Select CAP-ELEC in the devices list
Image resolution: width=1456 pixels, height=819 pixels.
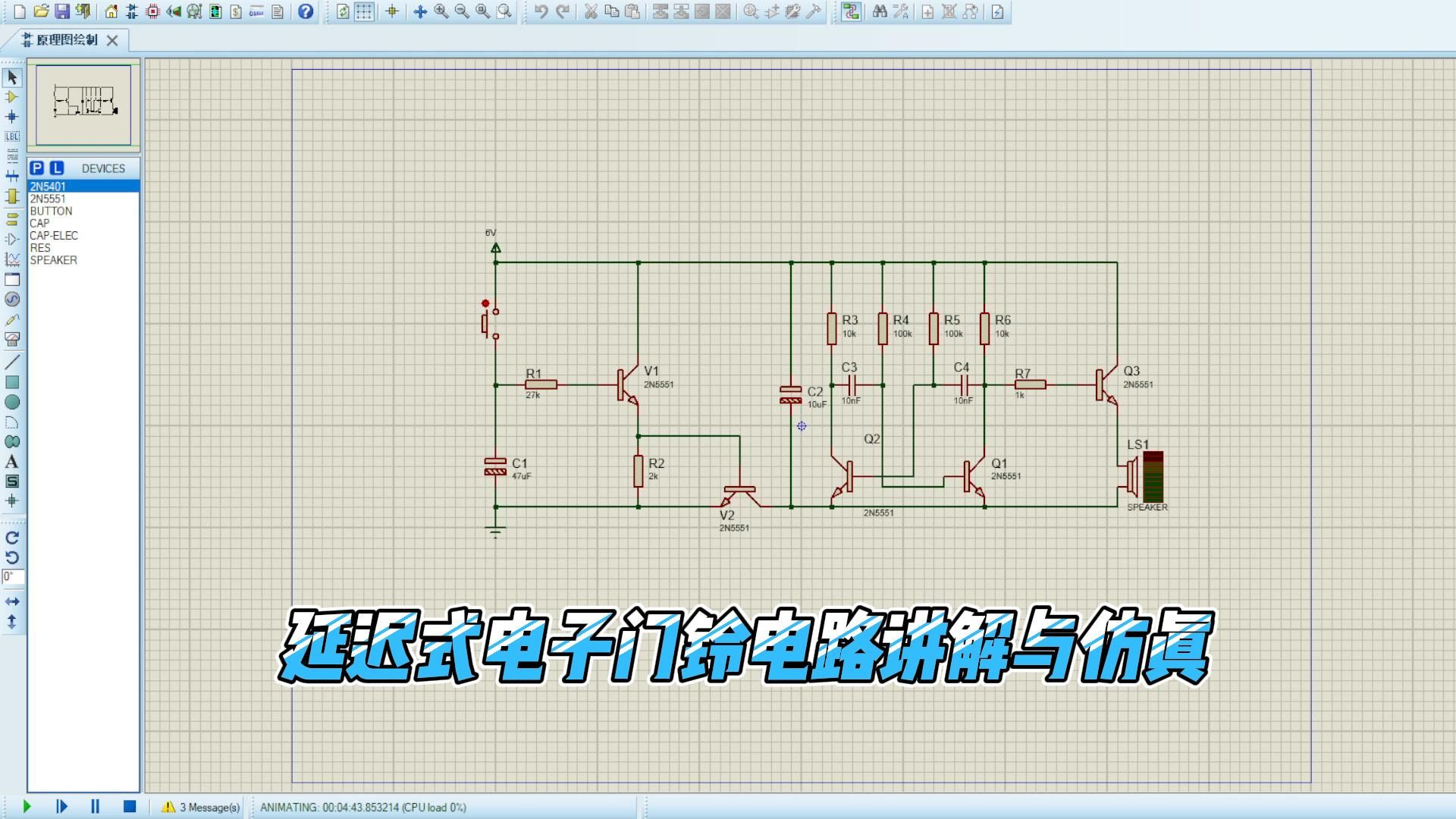[54, 236]
